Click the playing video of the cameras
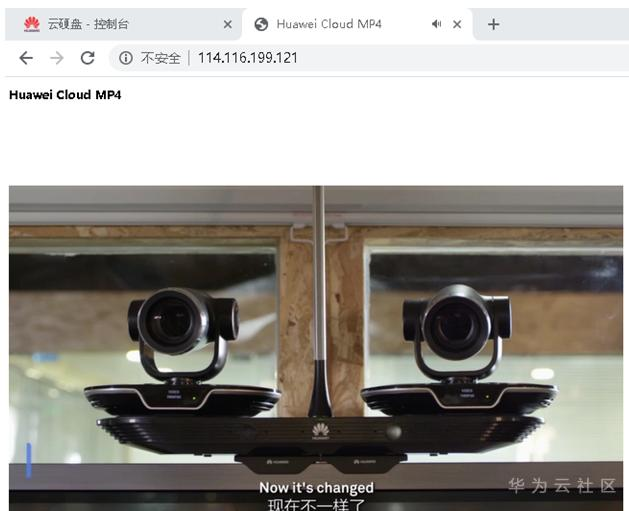 pyautogui.click(x=316, y=348)
